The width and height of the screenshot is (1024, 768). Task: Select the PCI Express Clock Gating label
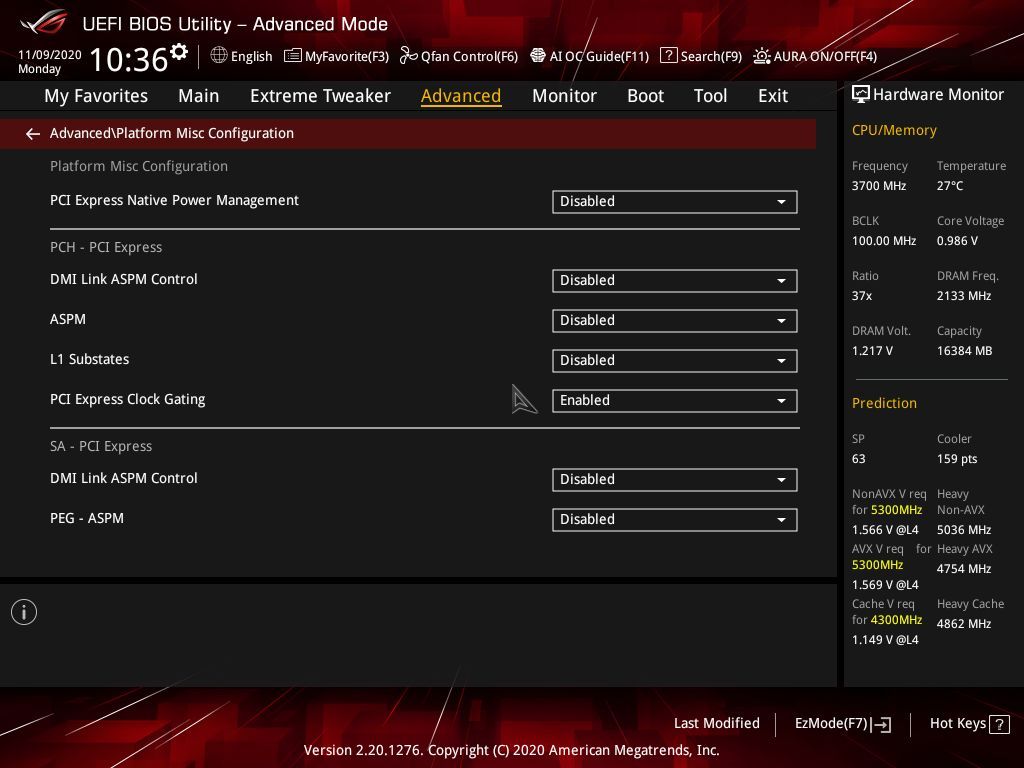point(127,399)
